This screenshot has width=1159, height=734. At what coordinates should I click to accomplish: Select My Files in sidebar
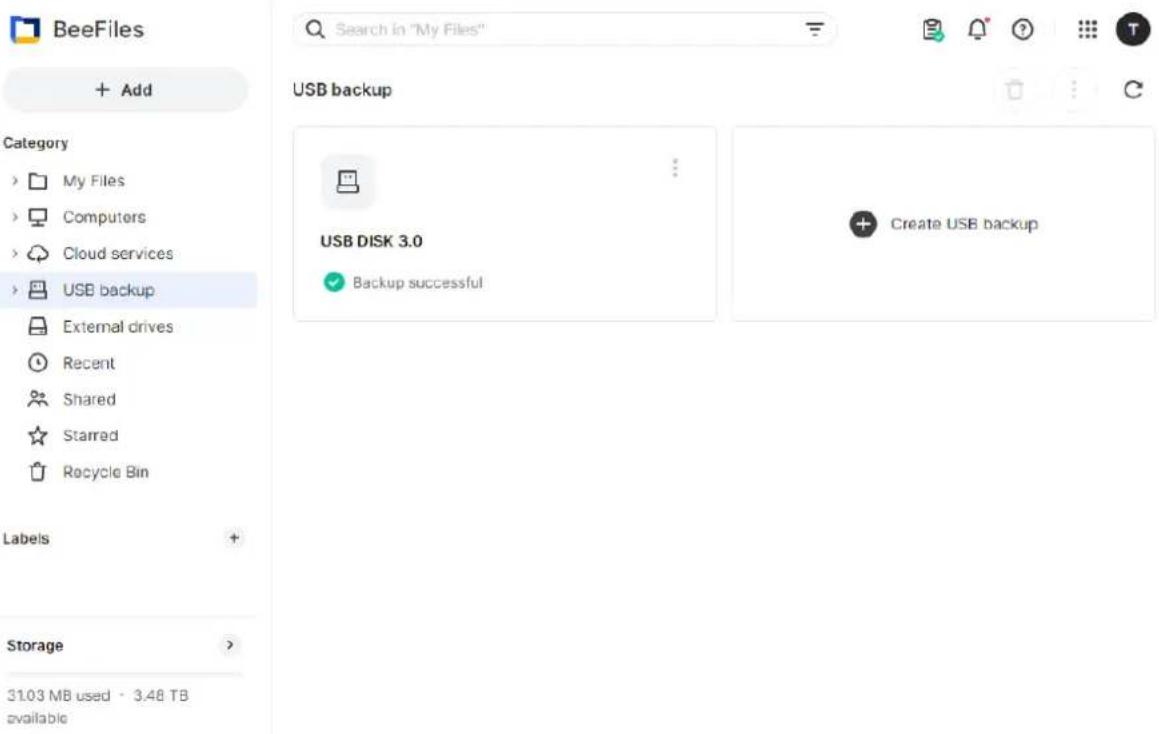pyautogui.click(x=129, y=180)
